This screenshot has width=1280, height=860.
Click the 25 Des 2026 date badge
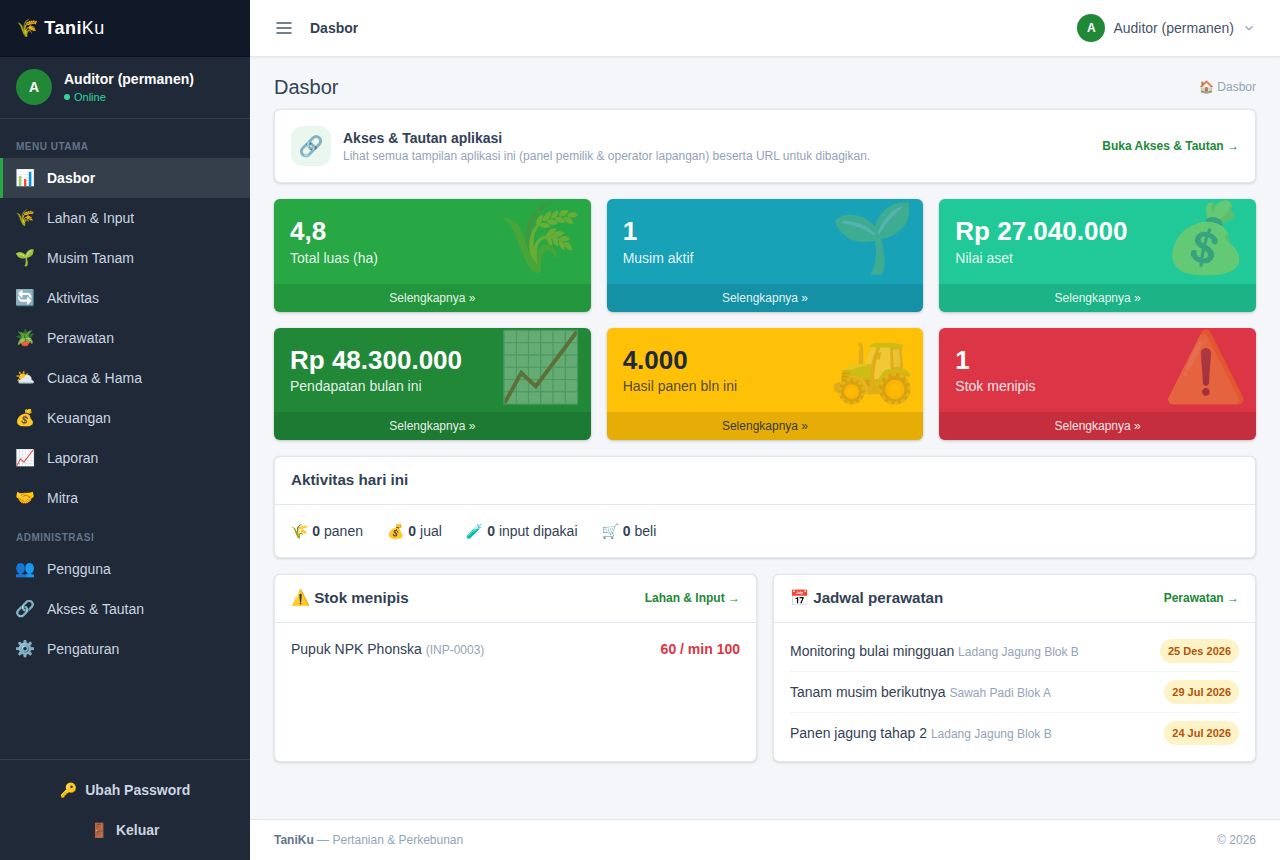pyautogui.click(x=1199, y=651)
